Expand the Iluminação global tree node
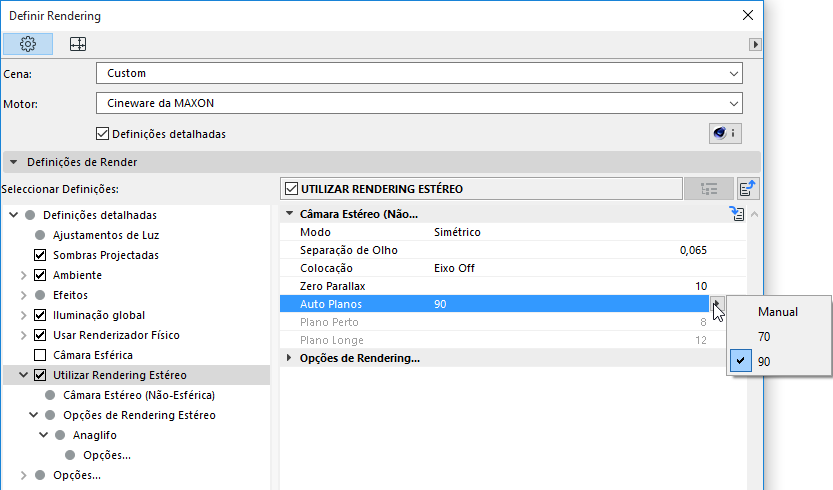 [x=23, y=315]
